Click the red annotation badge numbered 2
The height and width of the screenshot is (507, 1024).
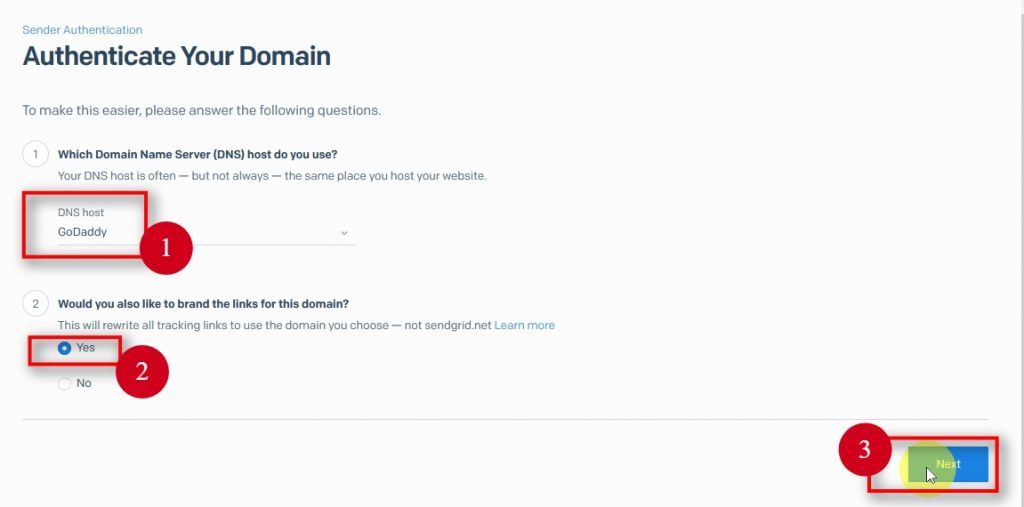[142, 371]
